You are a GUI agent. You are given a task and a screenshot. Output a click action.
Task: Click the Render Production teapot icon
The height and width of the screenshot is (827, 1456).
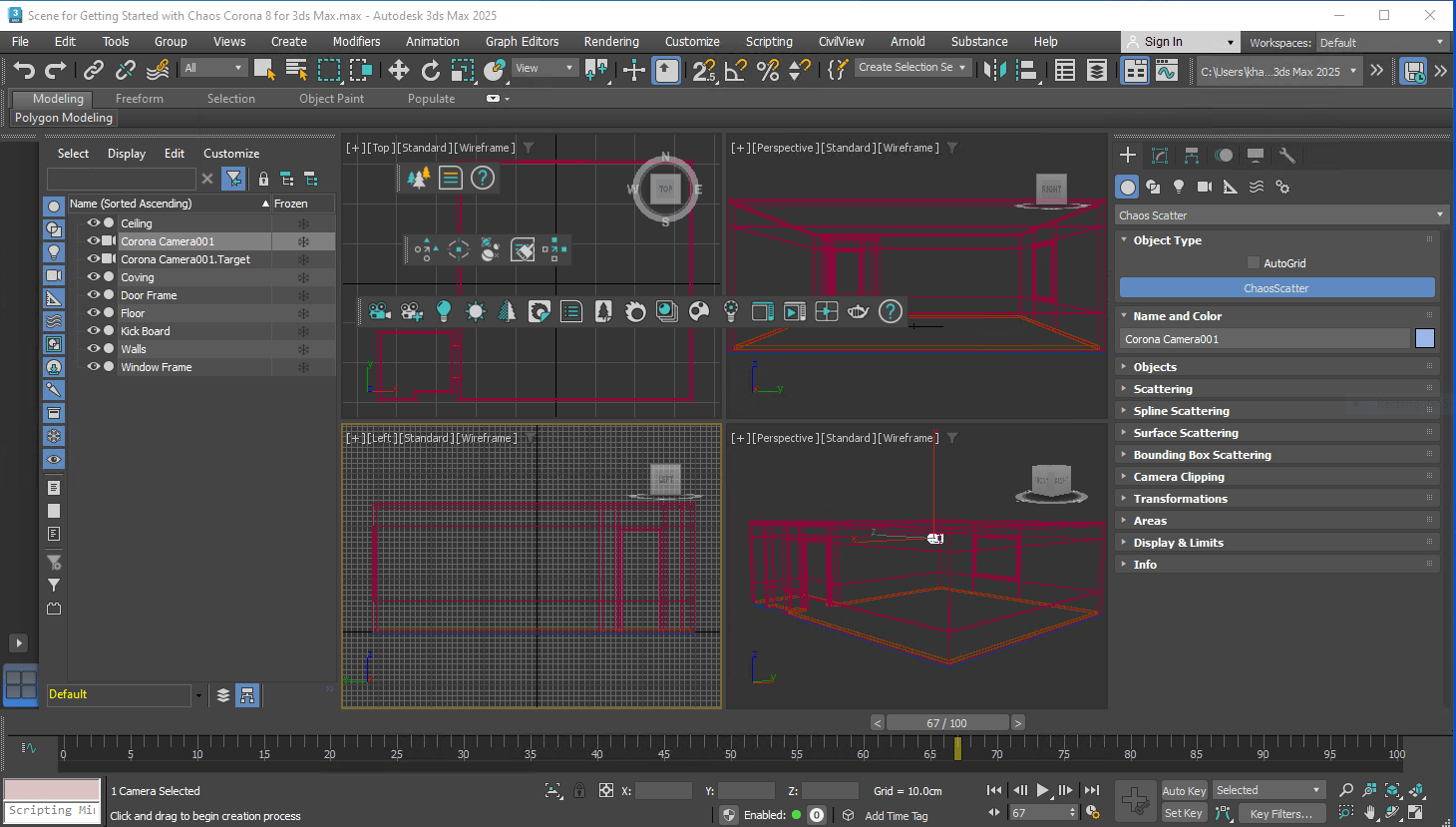point(859,311)
